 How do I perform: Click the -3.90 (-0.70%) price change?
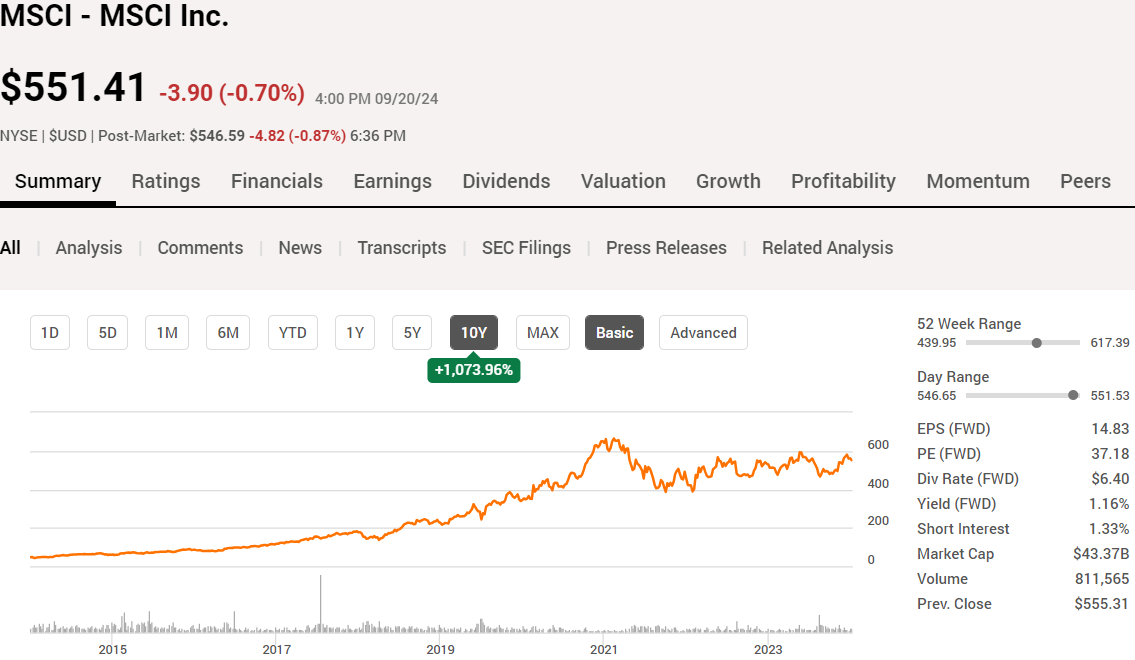[x=232, y=93]
